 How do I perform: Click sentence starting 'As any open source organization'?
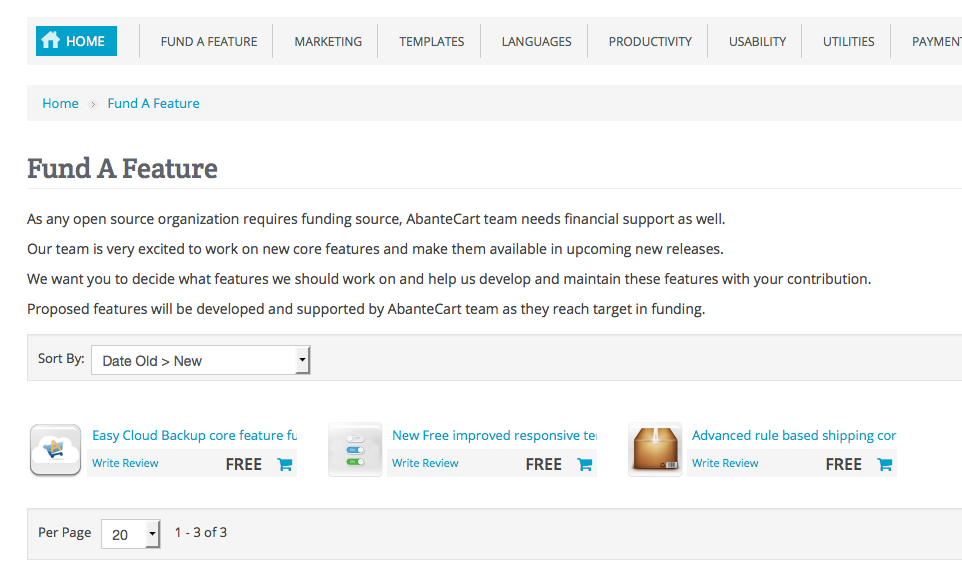[376, 219]
